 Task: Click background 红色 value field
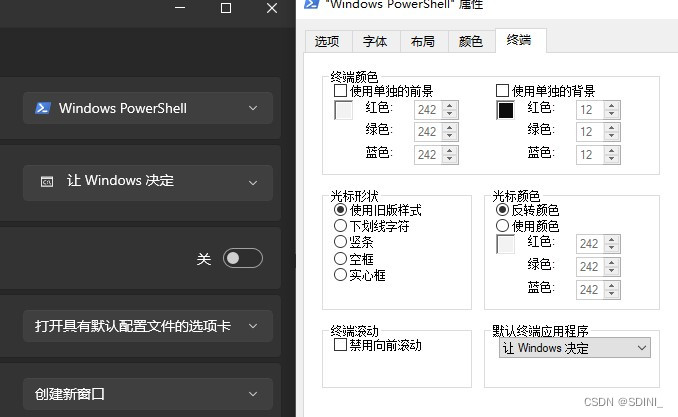(x=590, y=110)
